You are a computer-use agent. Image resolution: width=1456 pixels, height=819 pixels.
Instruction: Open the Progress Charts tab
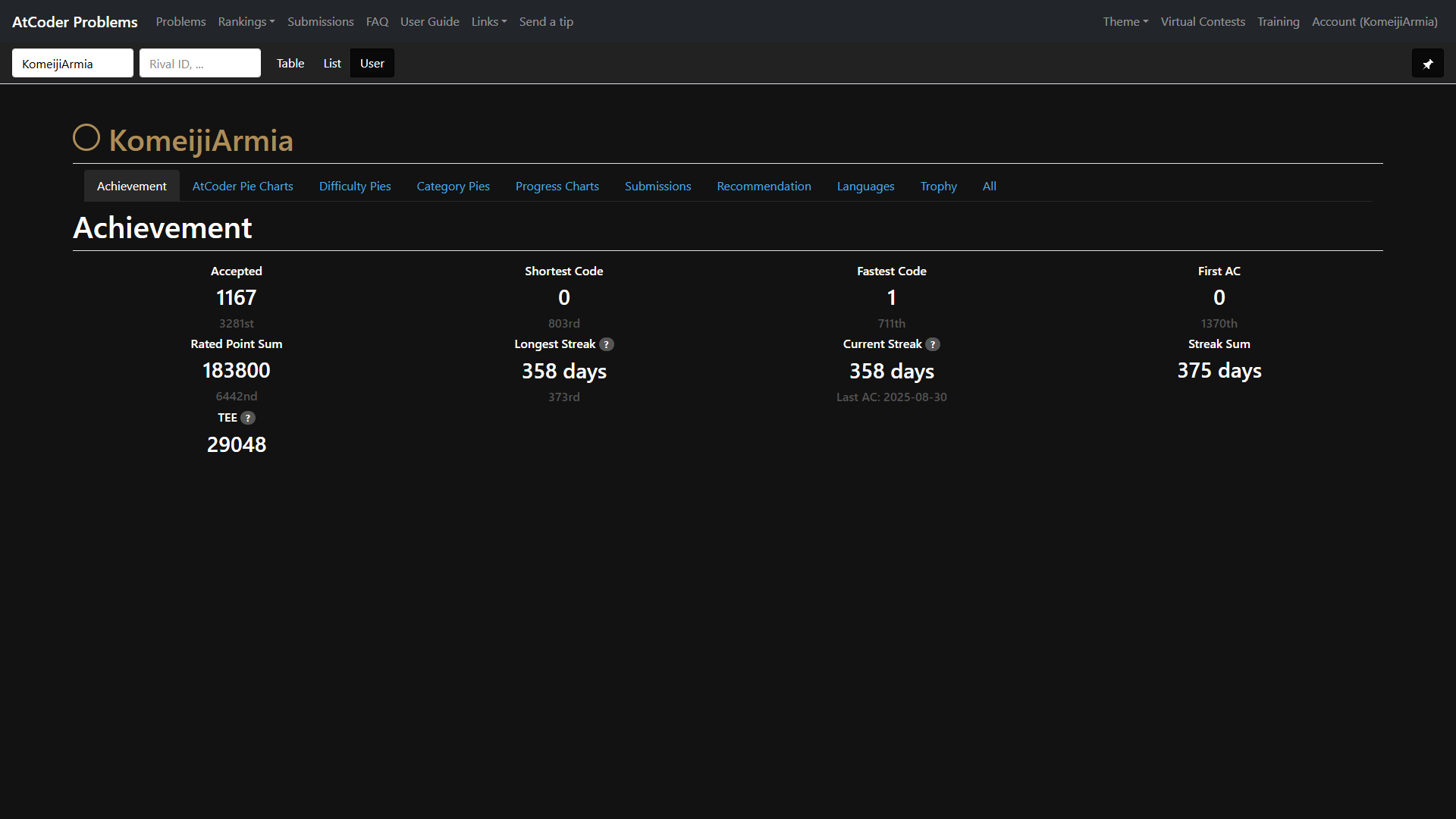(x=557, y=187)
